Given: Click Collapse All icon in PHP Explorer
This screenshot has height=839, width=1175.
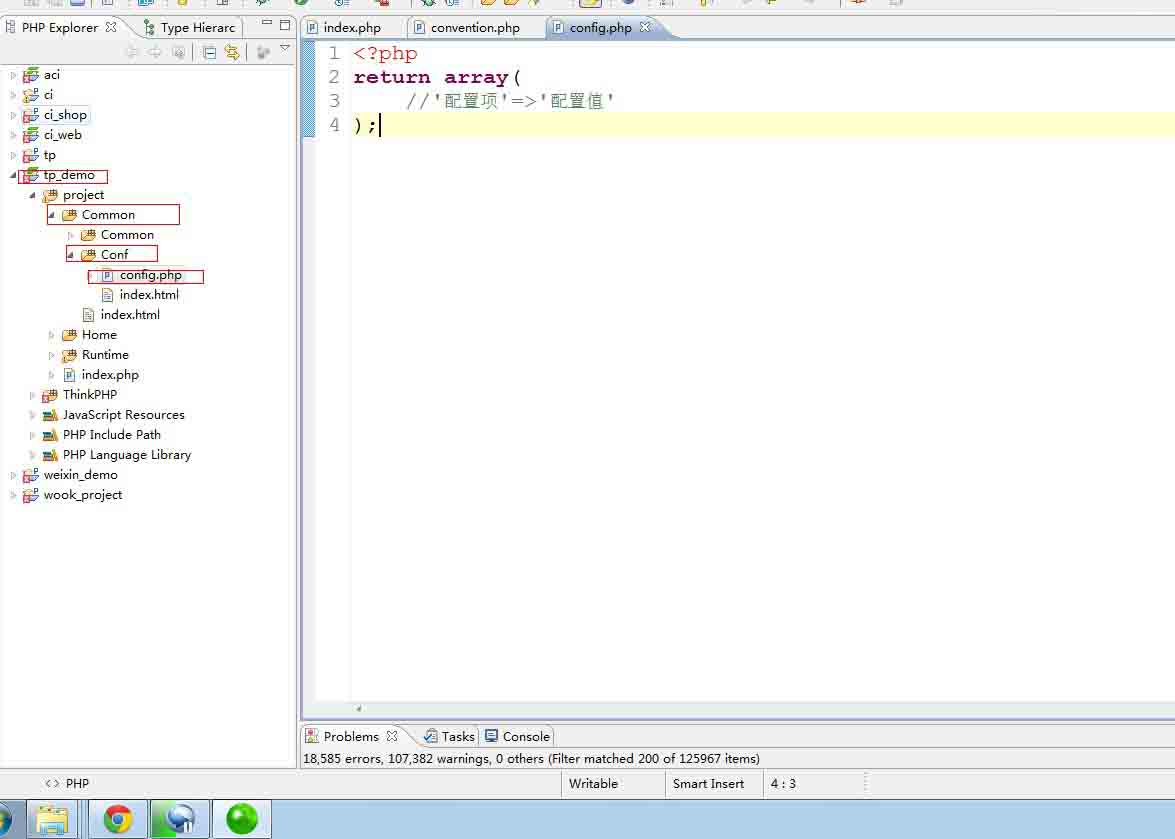Looking at the screenshot, I should tap(209, 52).
